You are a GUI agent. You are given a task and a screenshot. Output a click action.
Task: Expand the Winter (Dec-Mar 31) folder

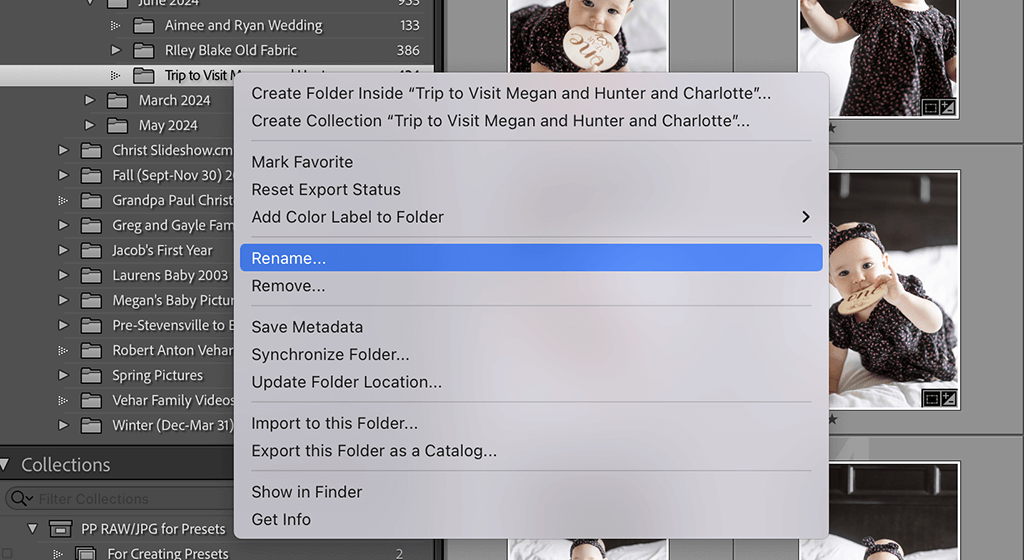(x=63, y=425)
